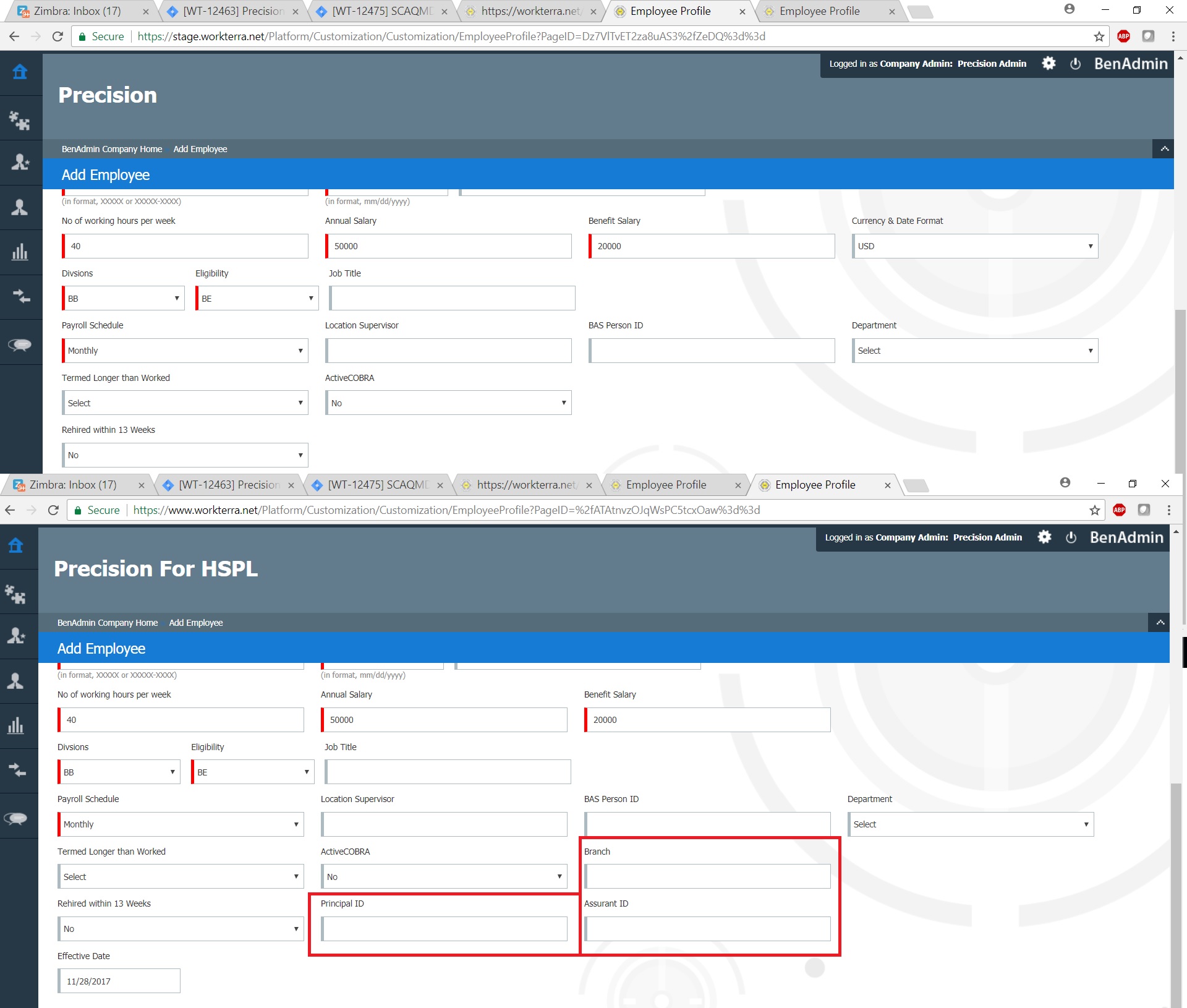Click the BenAdmin logo in the bottom window

(1126, 537)
